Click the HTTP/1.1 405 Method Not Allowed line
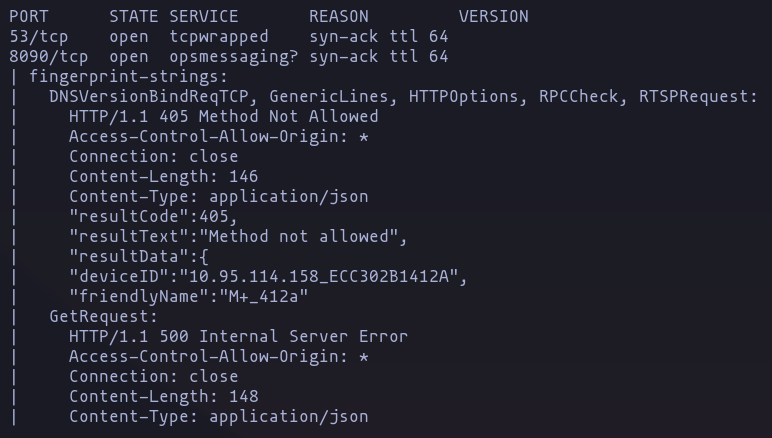This screenshot has height=438, width=772. coord(224,117)
